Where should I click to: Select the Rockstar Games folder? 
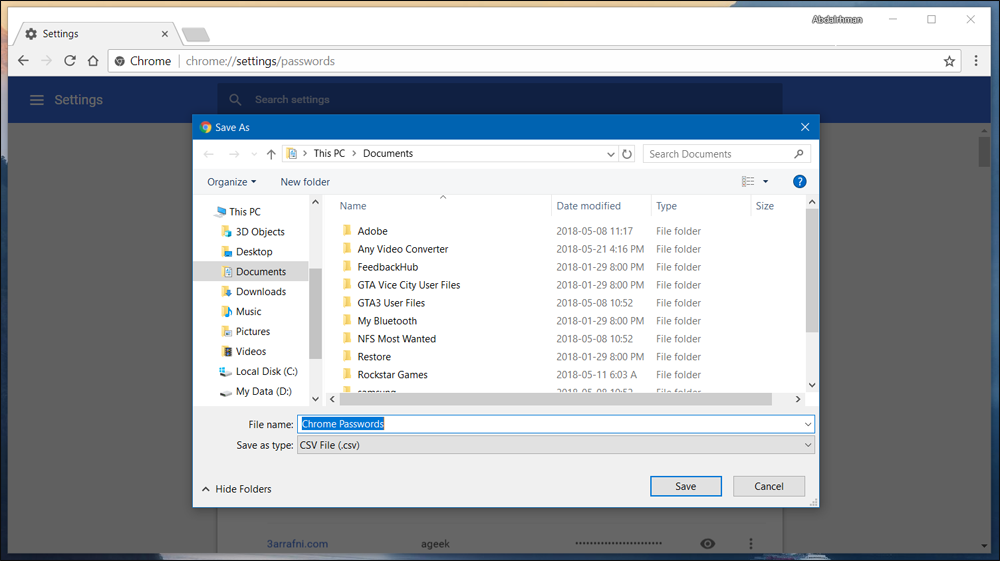pos(384,374)
